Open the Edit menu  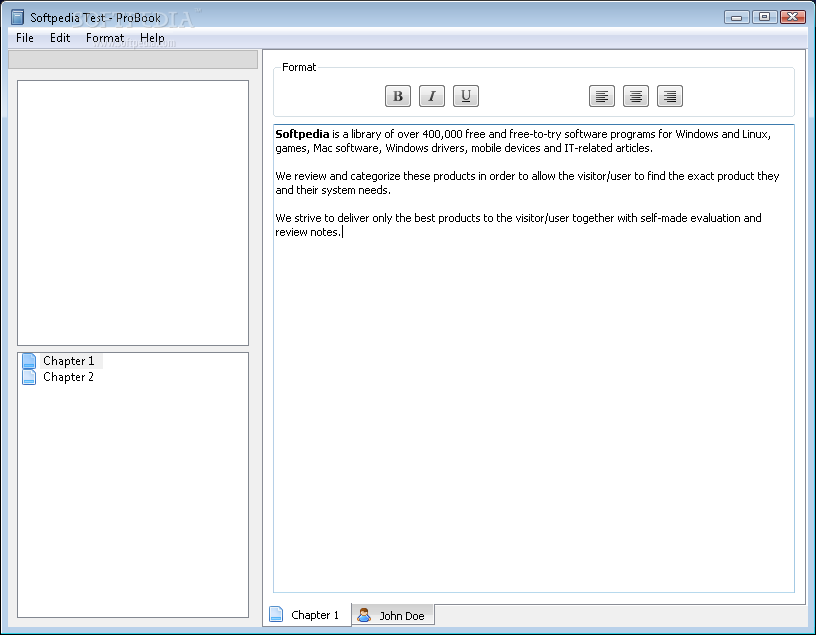[60, 38]
